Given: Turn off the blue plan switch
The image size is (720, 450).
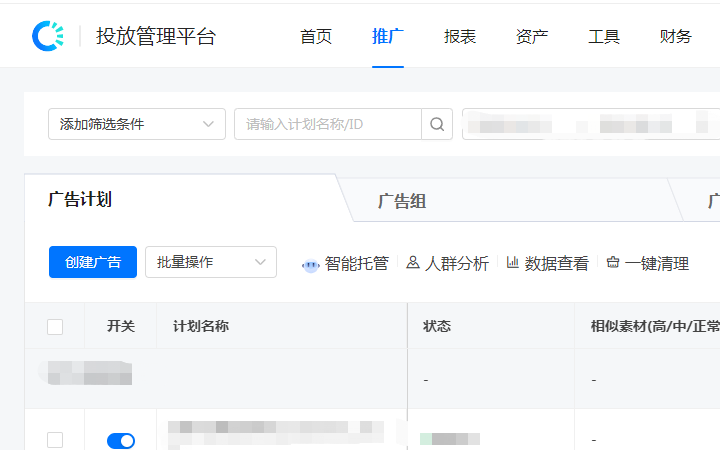Looking at the screenshot, I should coord(121,441).
